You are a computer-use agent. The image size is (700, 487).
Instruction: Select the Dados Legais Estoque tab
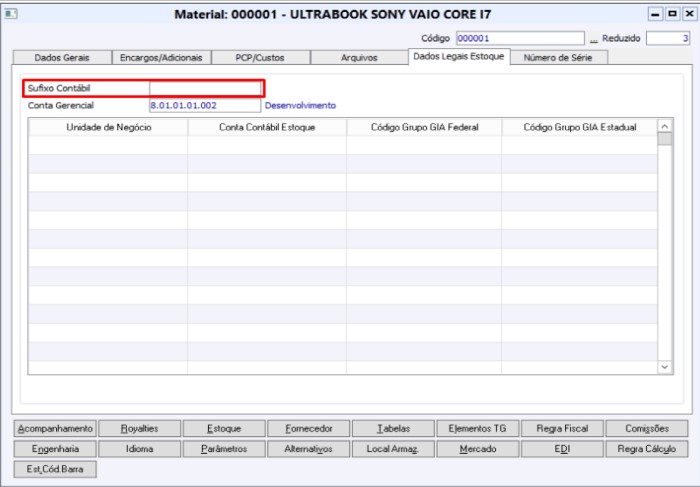(x=459, y=56)
